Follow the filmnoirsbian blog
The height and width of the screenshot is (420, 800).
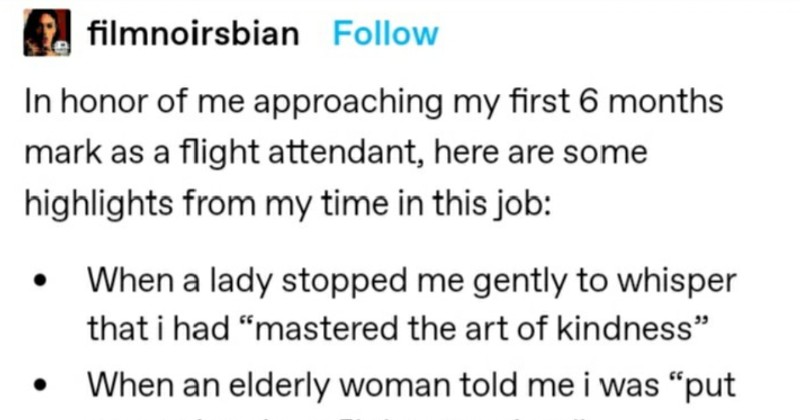pos(385,33)
